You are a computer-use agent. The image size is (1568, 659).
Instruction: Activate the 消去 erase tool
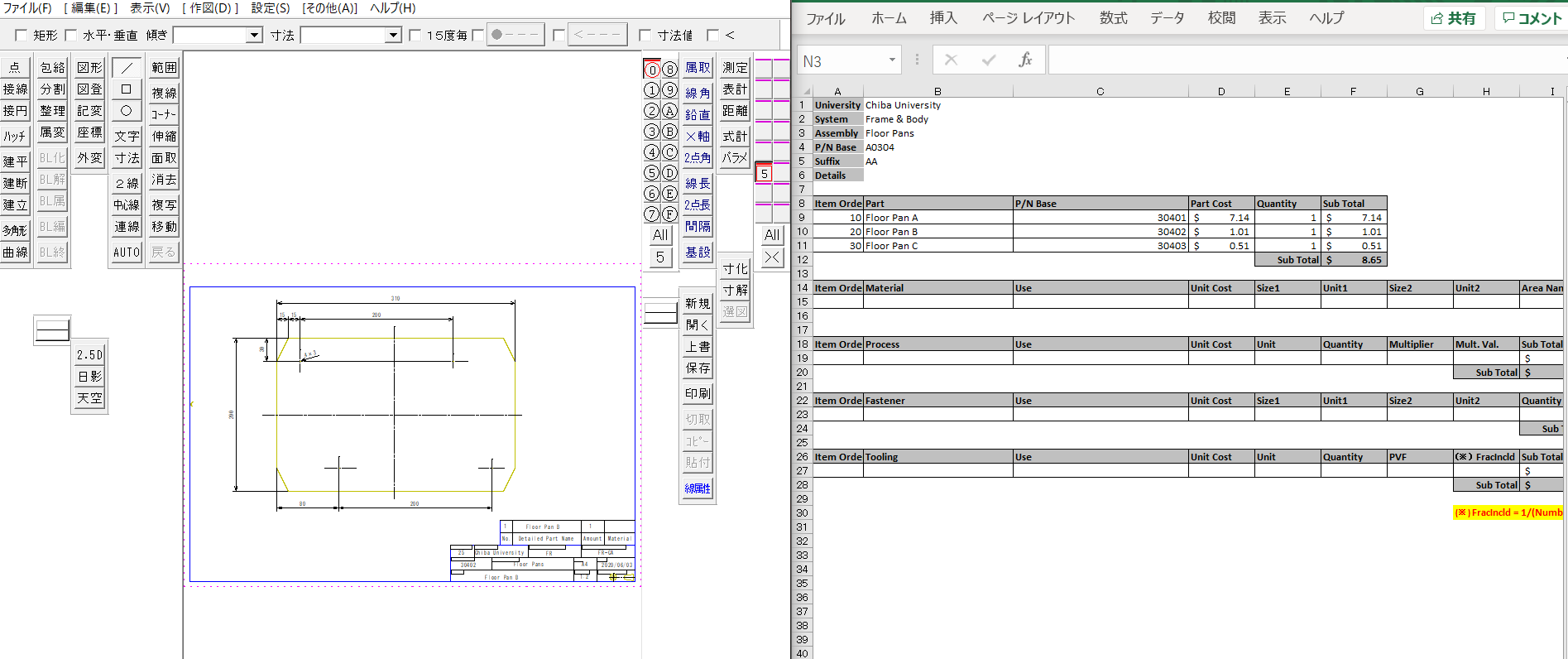164,179
